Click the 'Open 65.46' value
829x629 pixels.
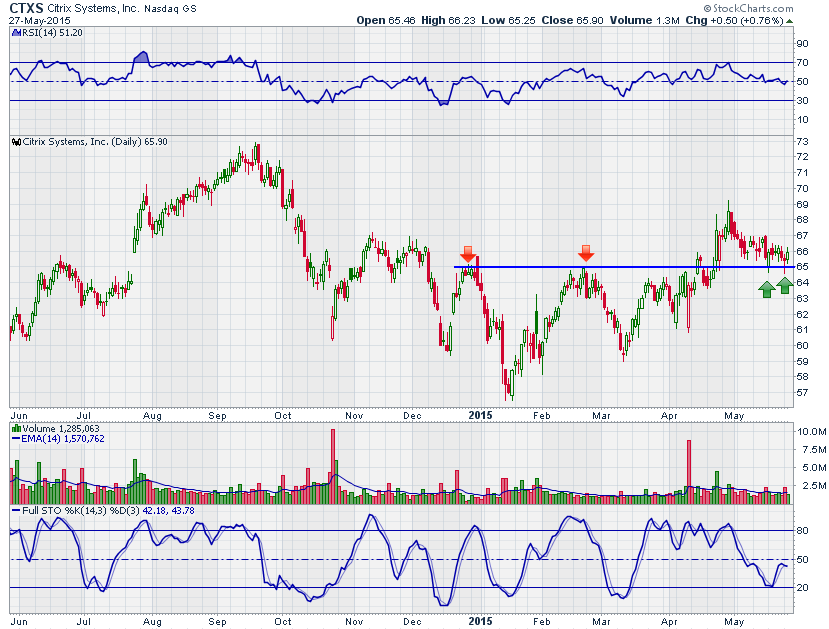click(386, 21)
